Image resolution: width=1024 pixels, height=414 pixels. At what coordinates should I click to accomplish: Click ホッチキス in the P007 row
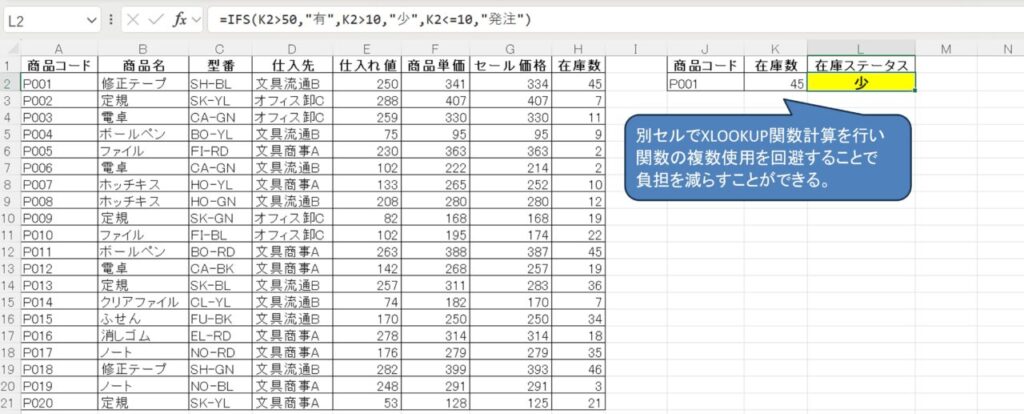click(143, 184)
